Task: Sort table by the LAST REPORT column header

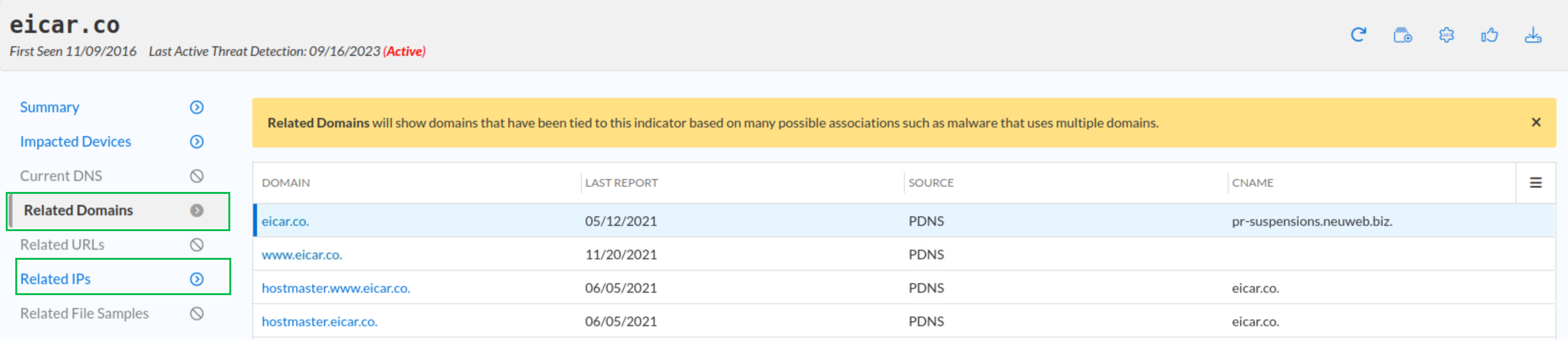Action: point(621,183)
